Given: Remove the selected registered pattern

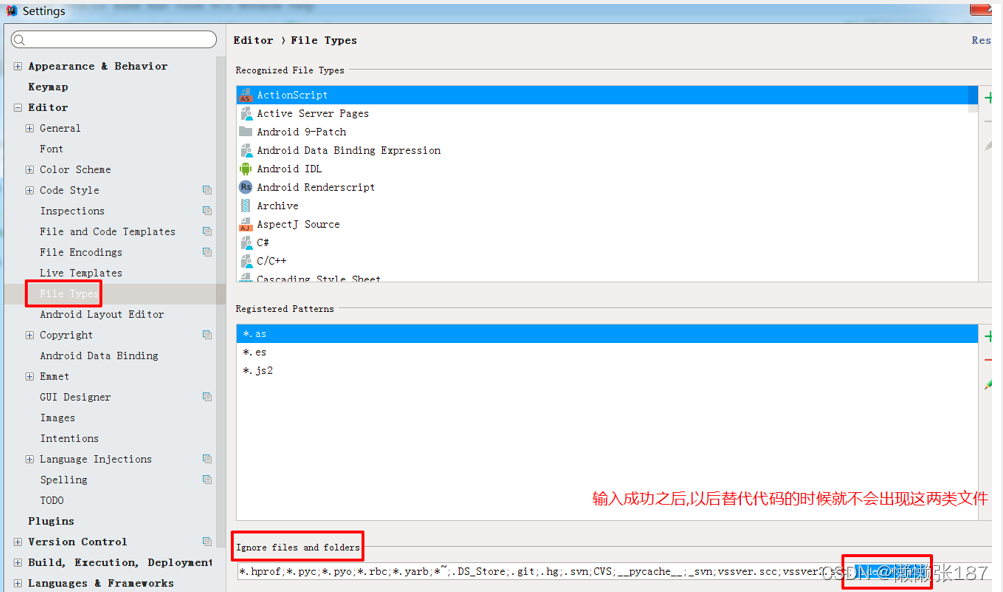Looking at the screenshot, I should coord(988,361).
